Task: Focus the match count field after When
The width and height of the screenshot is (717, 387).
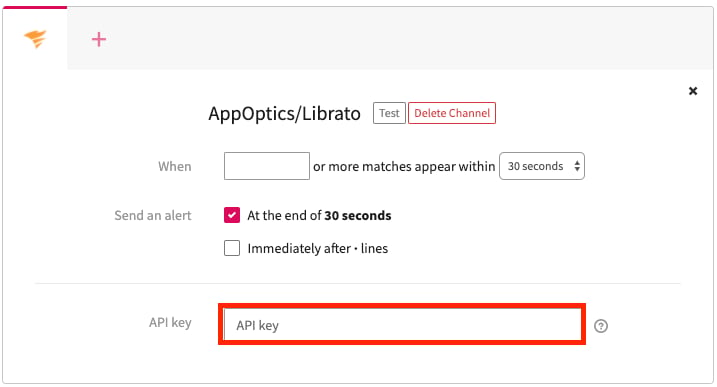Action: point(267,166)
